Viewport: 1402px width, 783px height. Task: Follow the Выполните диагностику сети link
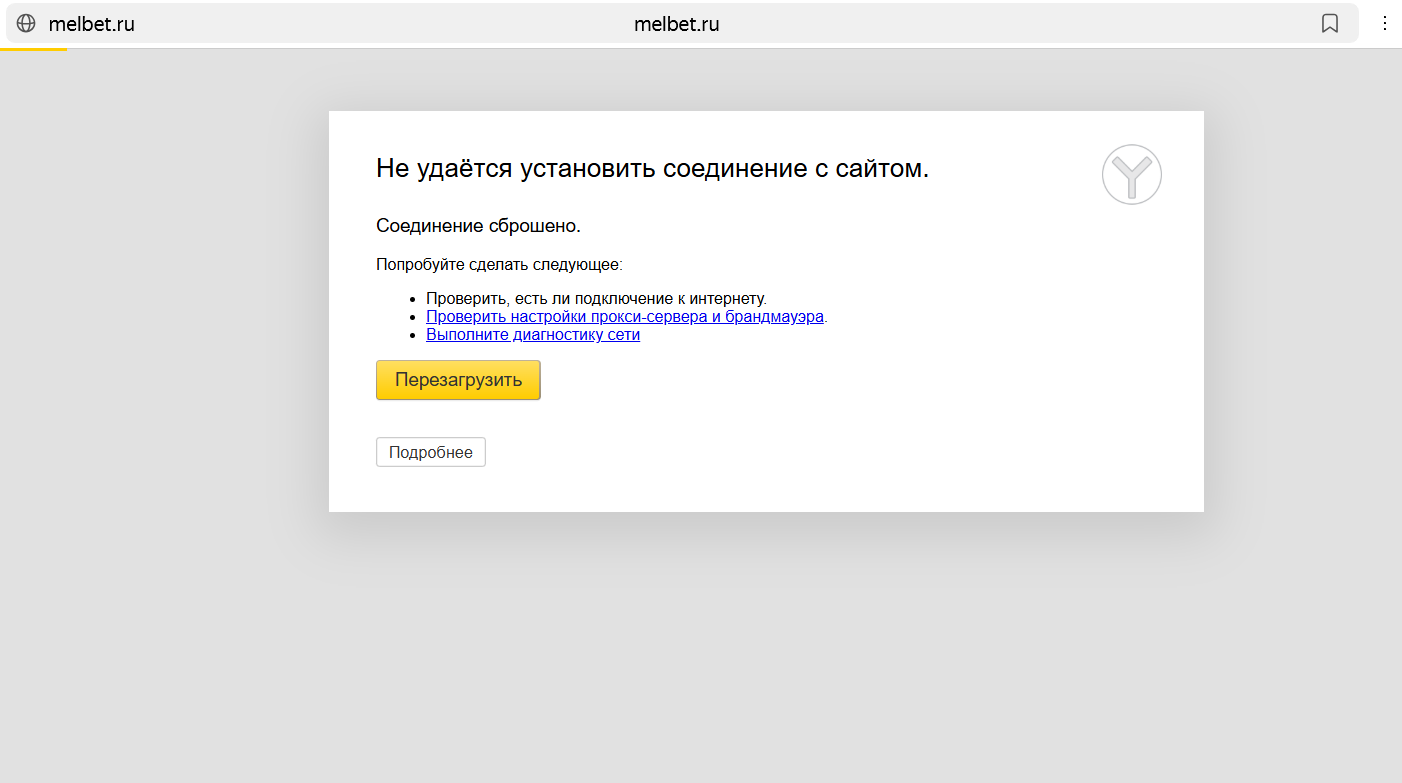[x=533, y=335]
